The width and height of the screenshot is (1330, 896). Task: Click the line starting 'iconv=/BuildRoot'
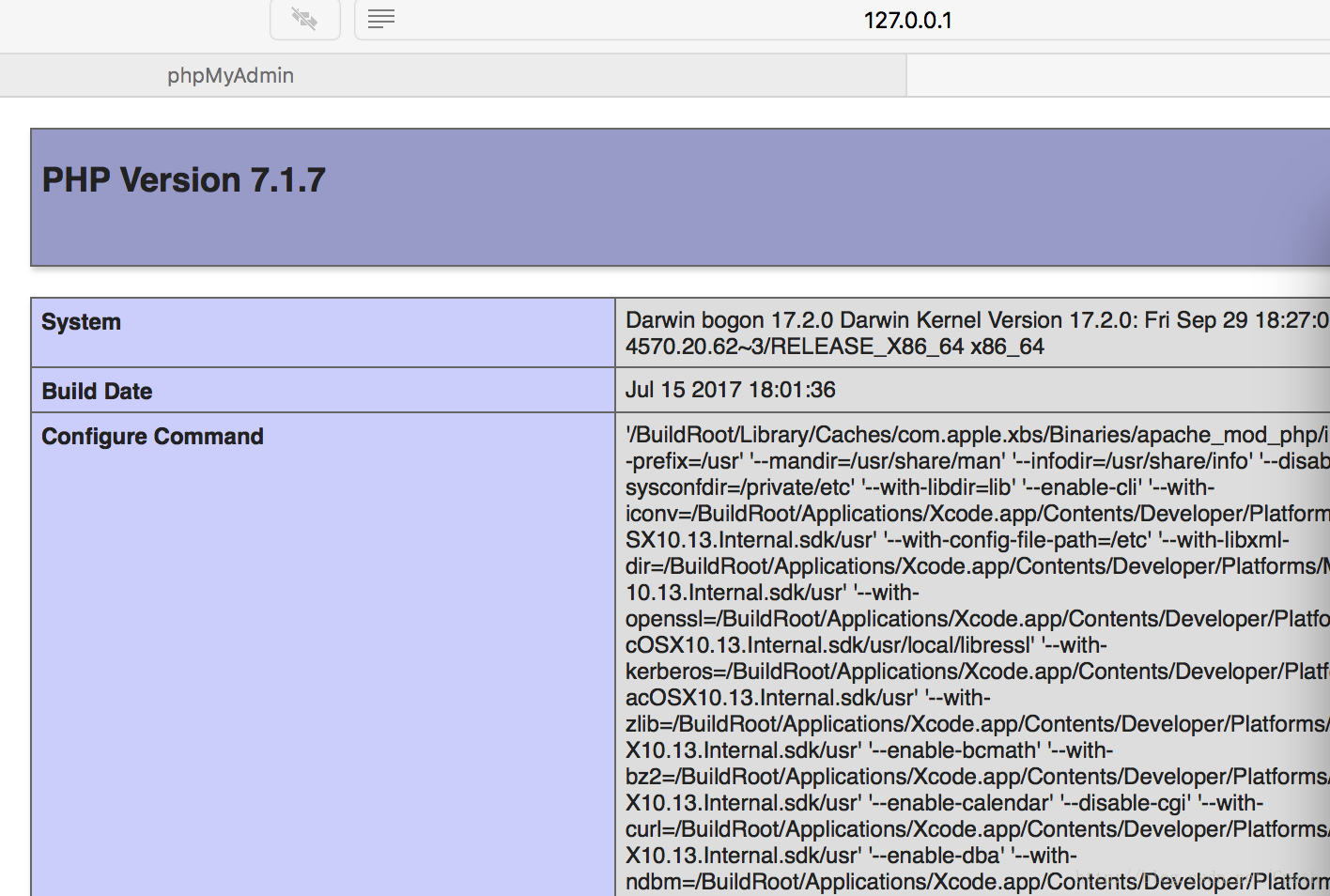(x=977, y=514)
